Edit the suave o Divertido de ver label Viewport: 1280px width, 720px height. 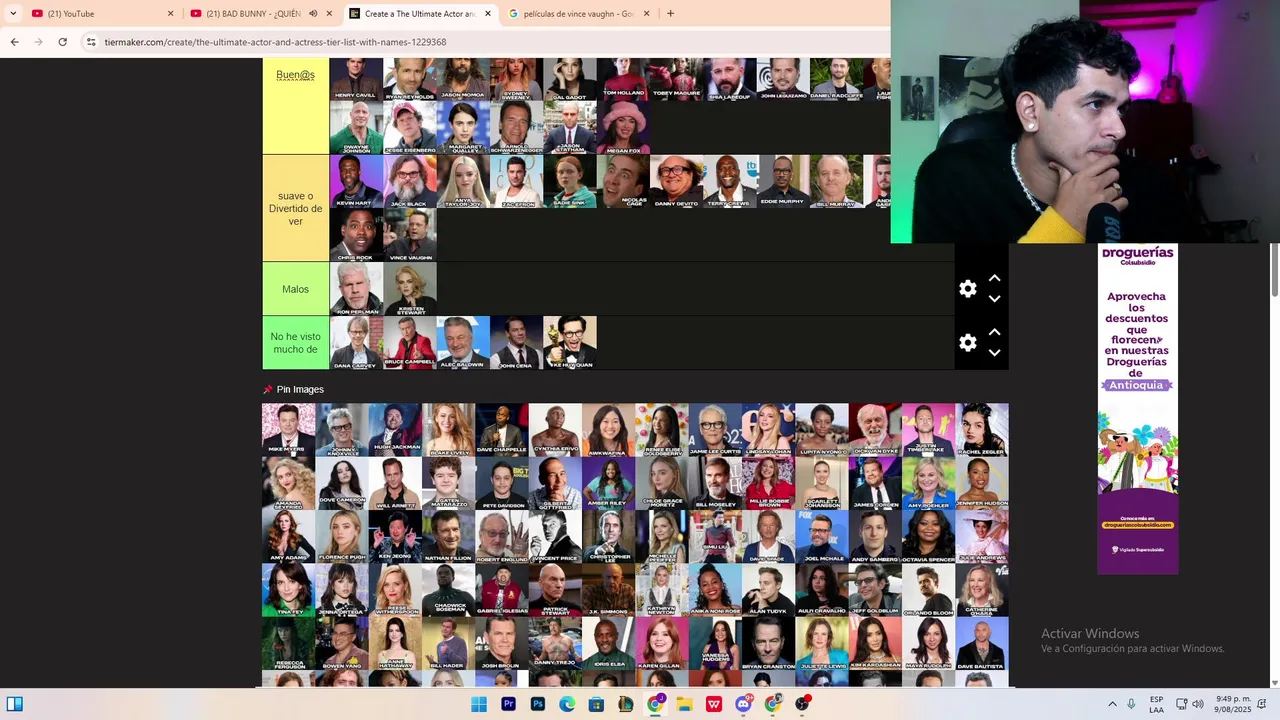click(295, 209)
